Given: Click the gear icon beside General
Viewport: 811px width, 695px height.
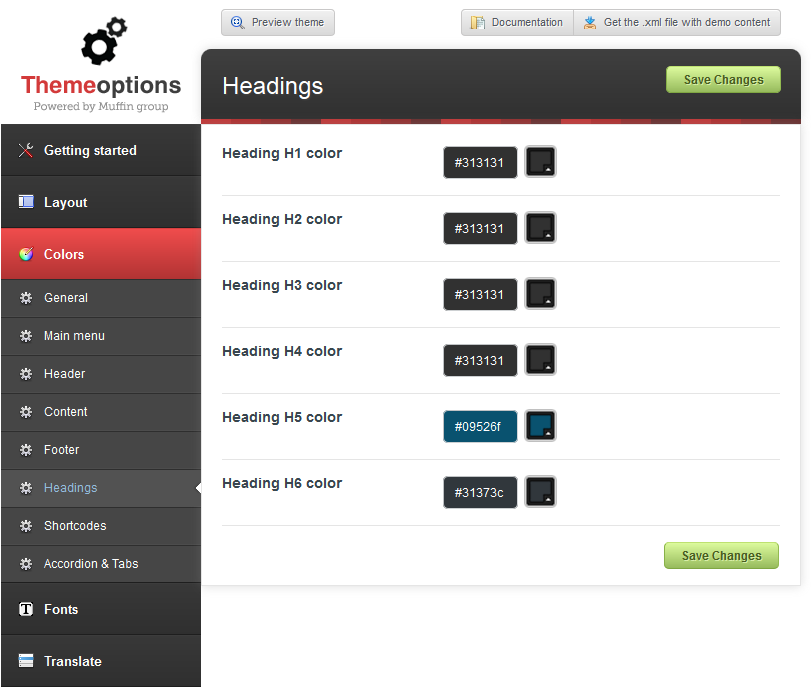Looking at the screenshot, I should coord(26,298).
